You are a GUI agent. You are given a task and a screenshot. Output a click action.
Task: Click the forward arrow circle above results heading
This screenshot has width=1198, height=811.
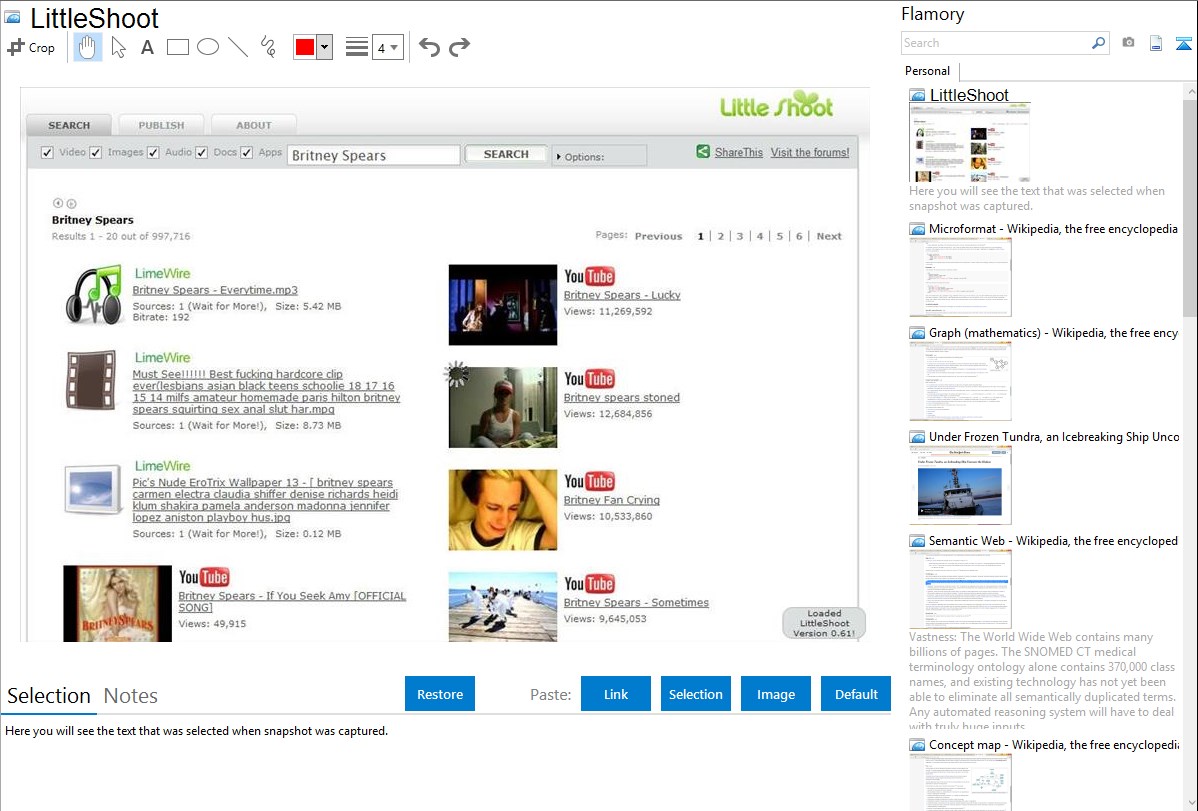(x=71, y=203)
